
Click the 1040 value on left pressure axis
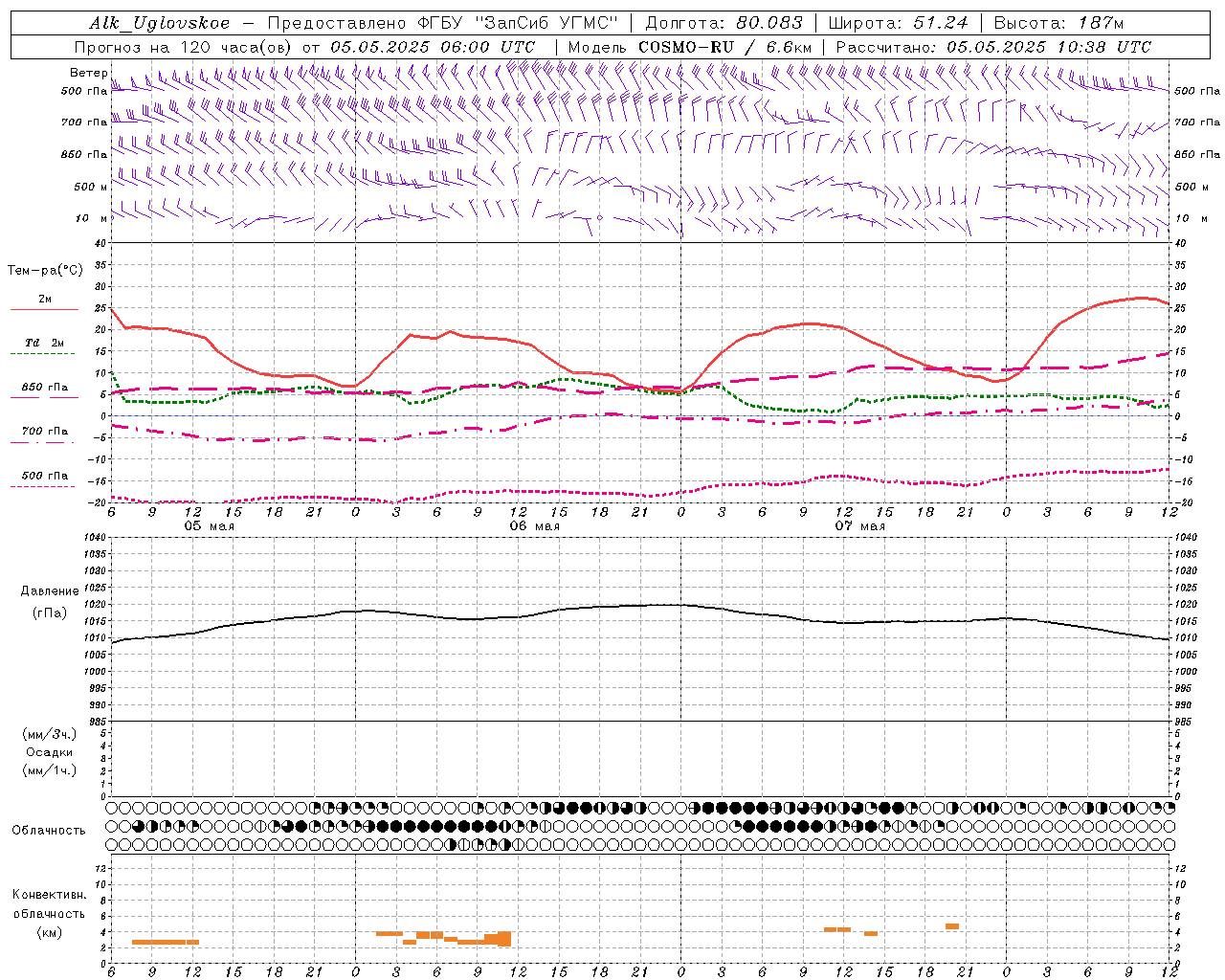[94, 537]
